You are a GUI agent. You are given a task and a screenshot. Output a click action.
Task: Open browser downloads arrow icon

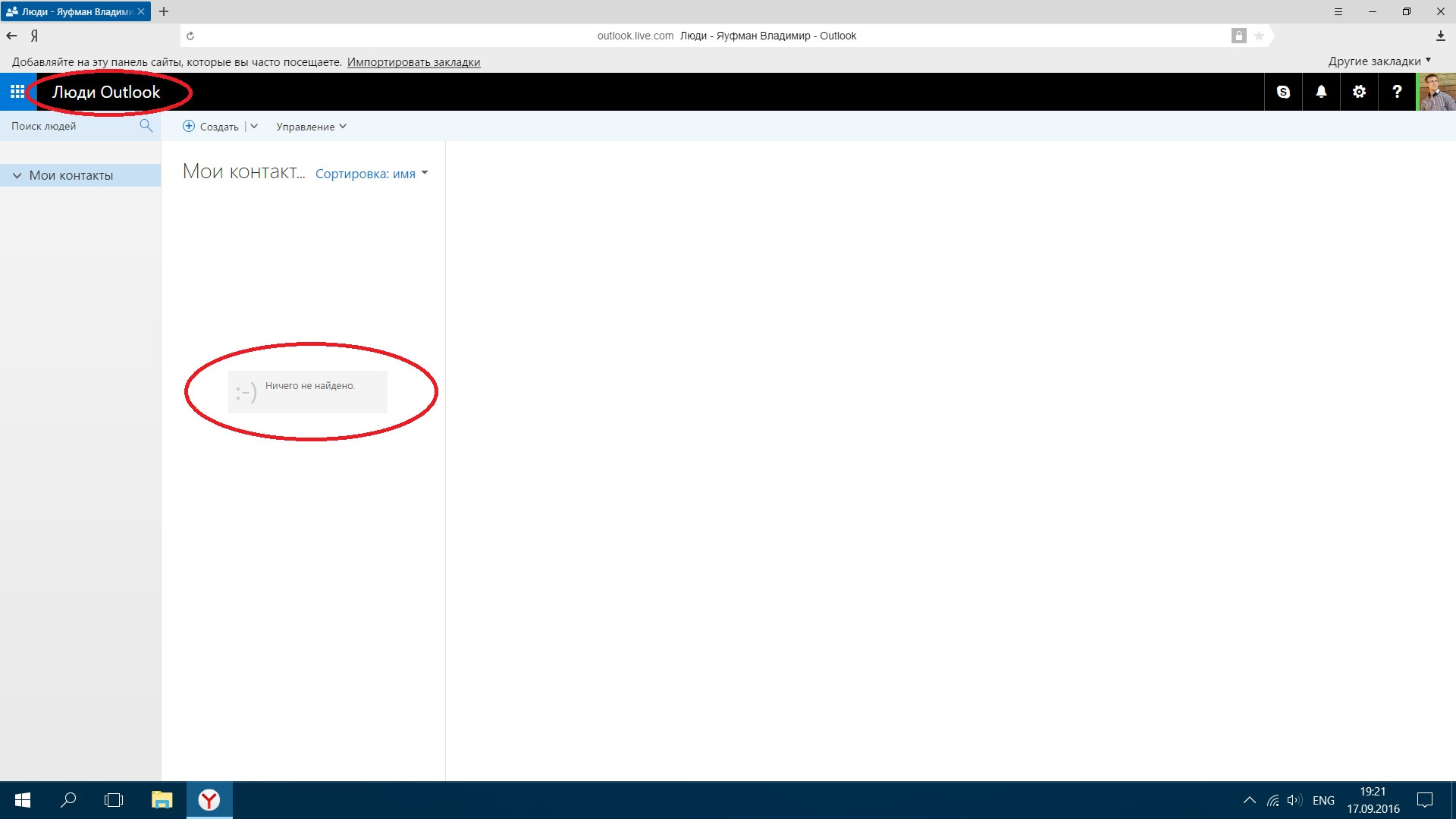click(x=1440, y=36)
